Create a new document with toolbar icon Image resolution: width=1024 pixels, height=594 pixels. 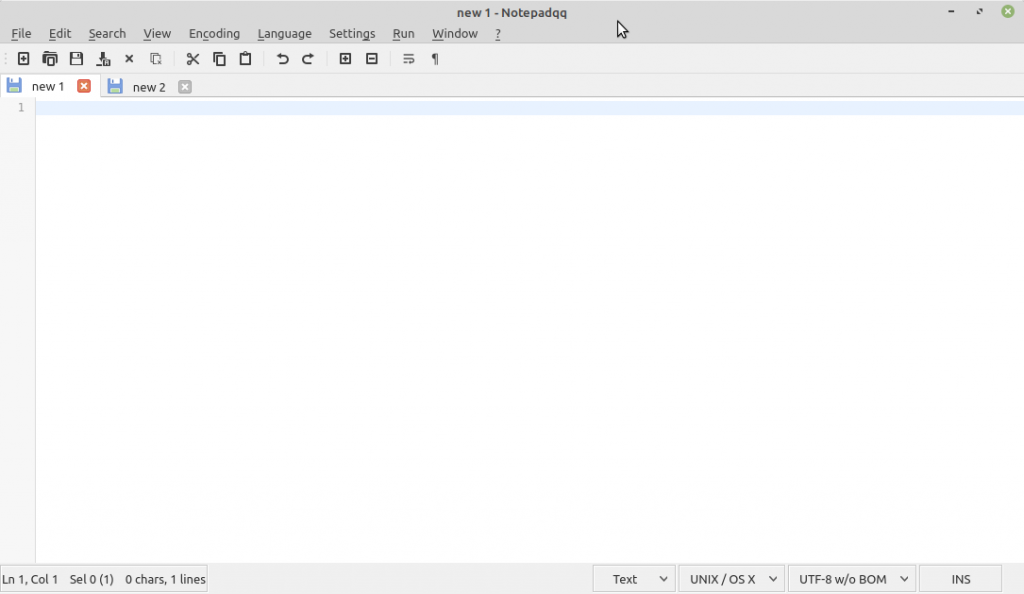pyautogui.click(x=24, y=59)
